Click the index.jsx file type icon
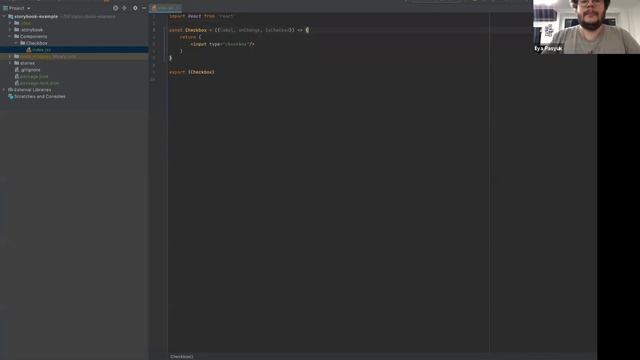 pyautogui.click(x=29, y=50)
